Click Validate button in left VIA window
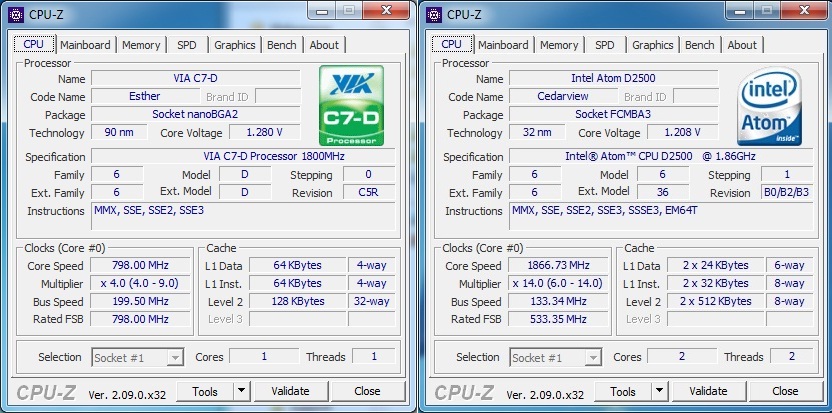832x413 pixels. (290, 392)
